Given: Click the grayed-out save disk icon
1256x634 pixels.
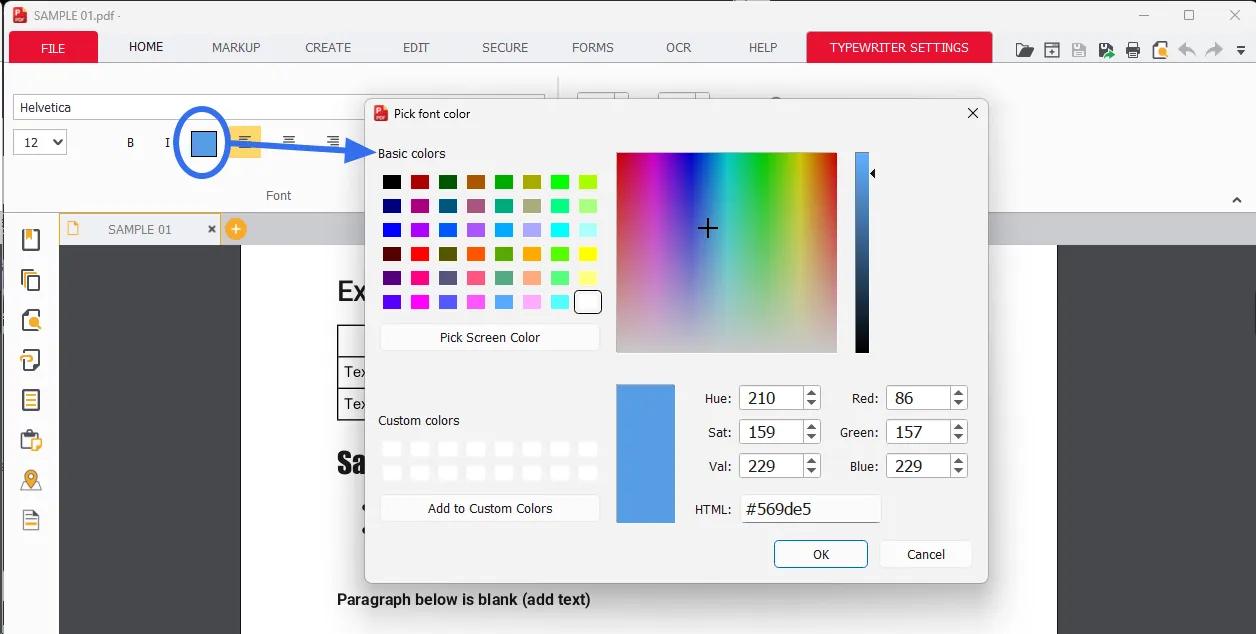Looking at the screenshot, I should tap(1079, 50).
